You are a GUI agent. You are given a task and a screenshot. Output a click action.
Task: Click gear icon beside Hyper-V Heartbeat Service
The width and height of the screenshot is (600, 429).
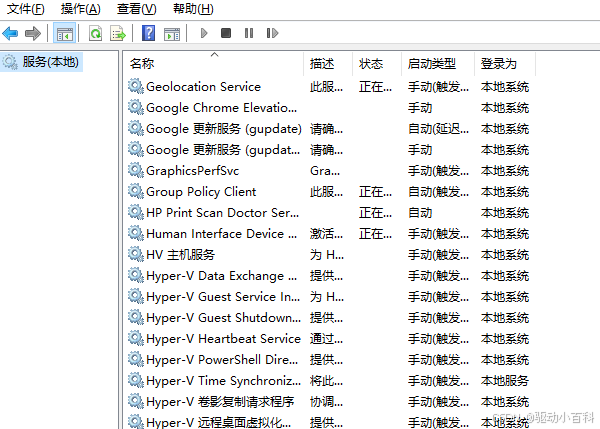135,338
